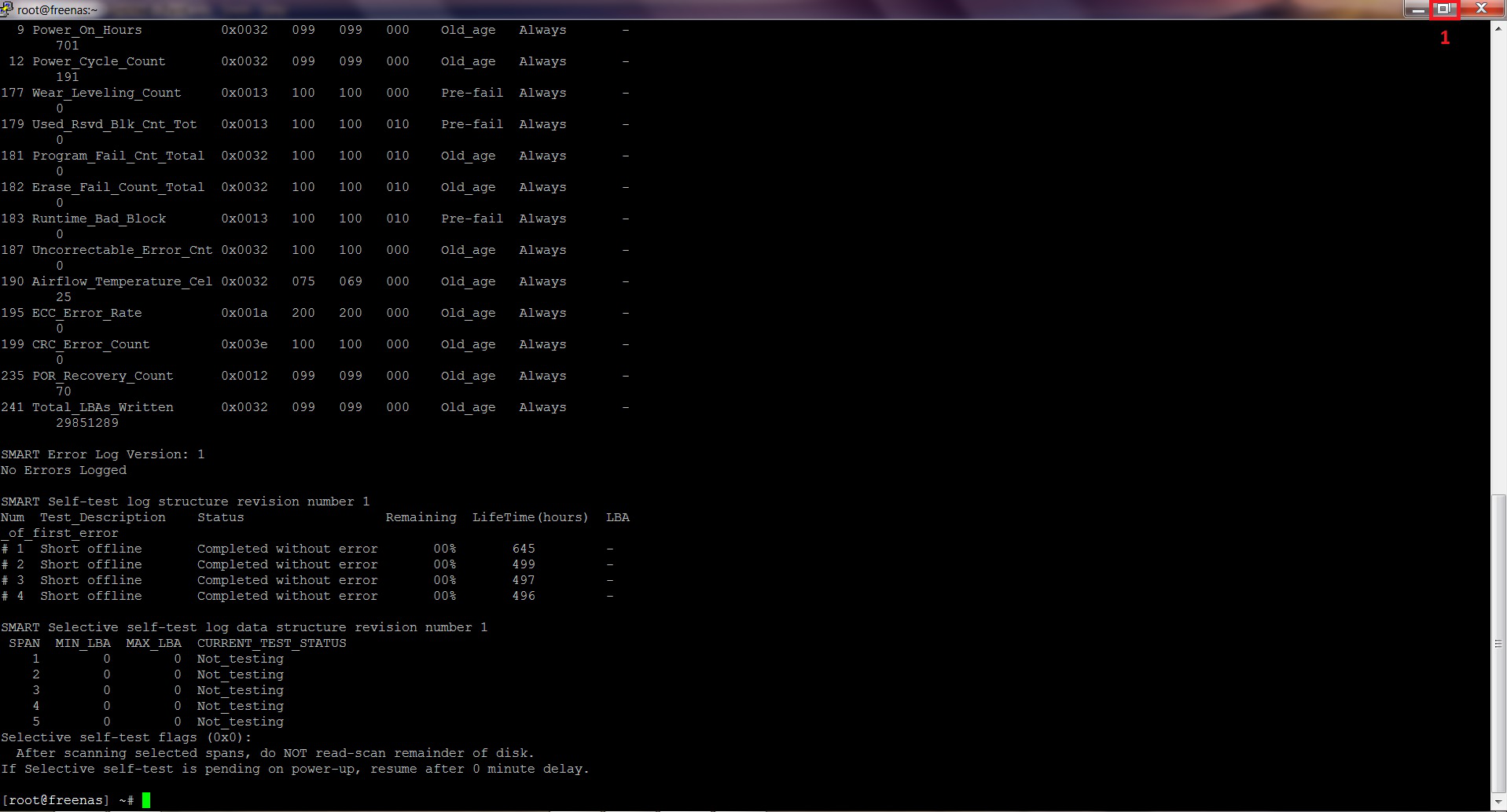
Task: Click the root@freenas title bar text
Action: pos(57,10)
